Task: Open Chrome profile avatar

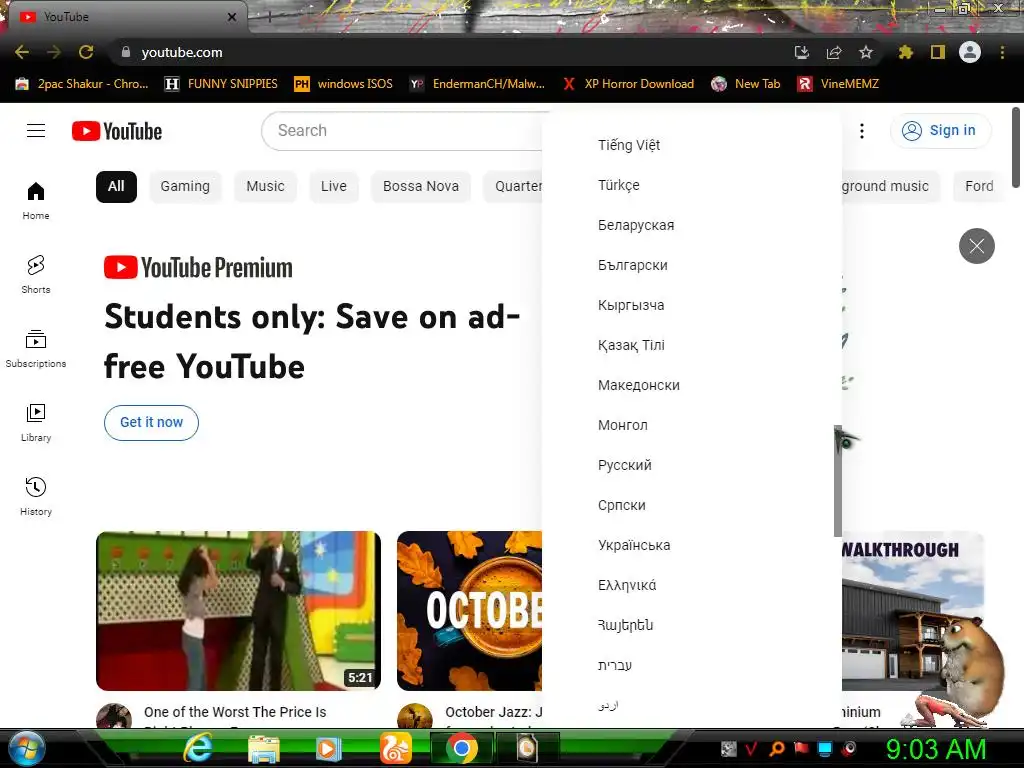Action: pos(970,52)
